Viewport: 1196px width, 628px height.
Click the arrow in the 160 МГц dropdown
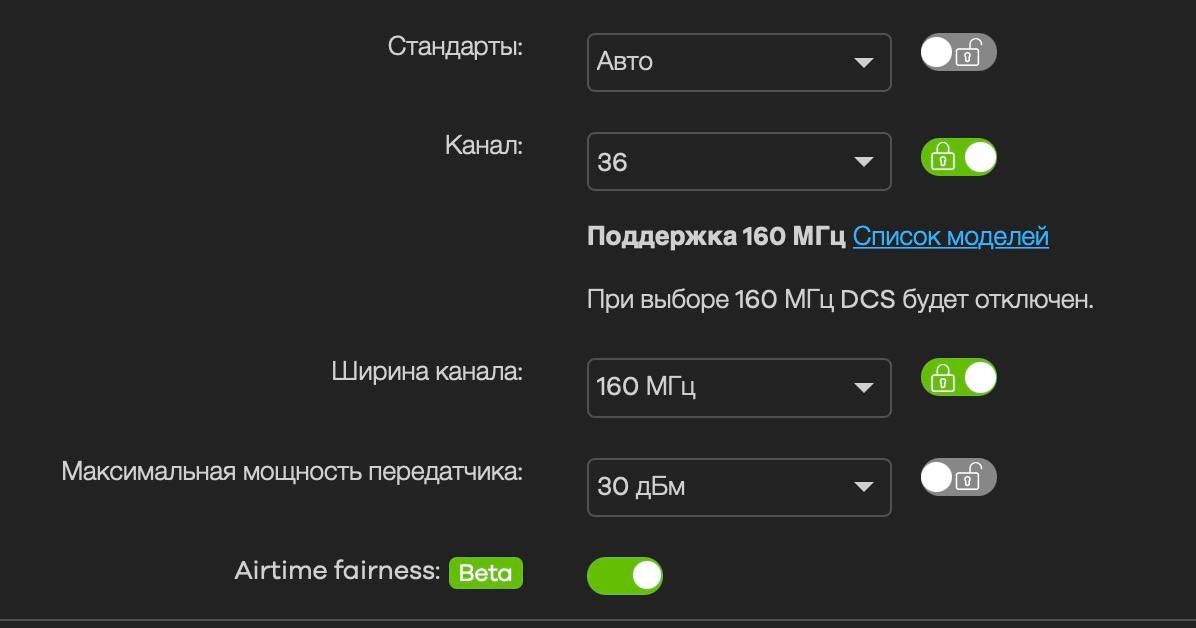[x=863, y=388]
